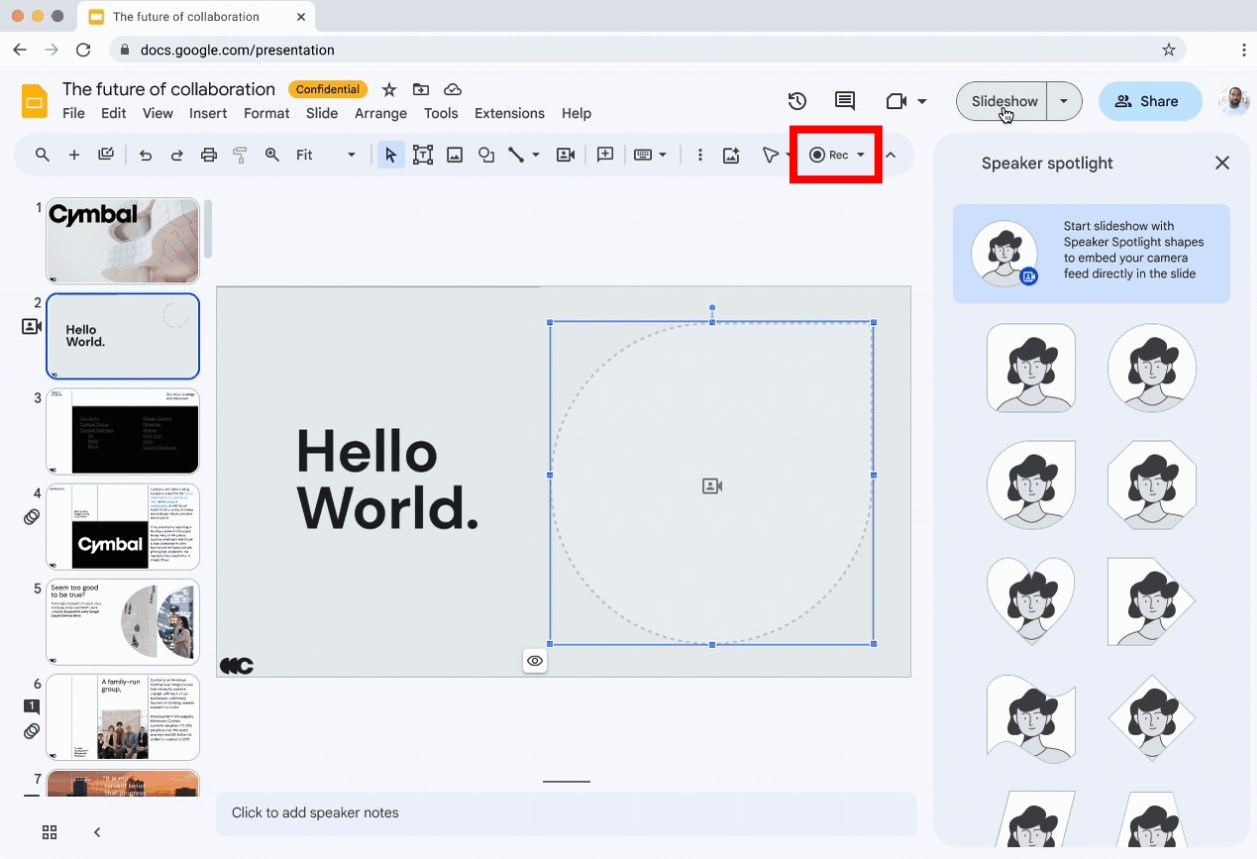Click the Hello World title text
The height and width of the screenshot is (859, 1257).
coord(388,481)
